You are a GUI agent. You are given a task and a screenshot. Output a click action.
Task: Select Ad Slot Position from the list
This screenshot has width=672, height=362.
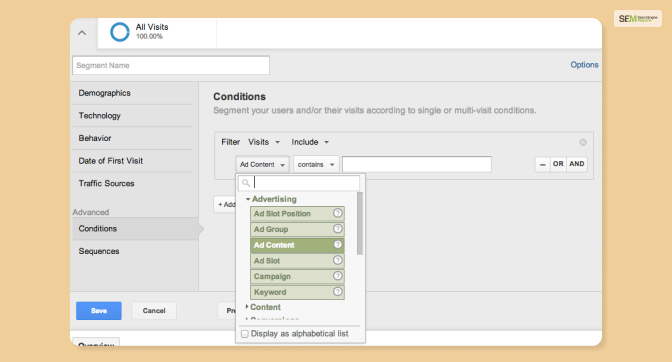pos(297,213)
